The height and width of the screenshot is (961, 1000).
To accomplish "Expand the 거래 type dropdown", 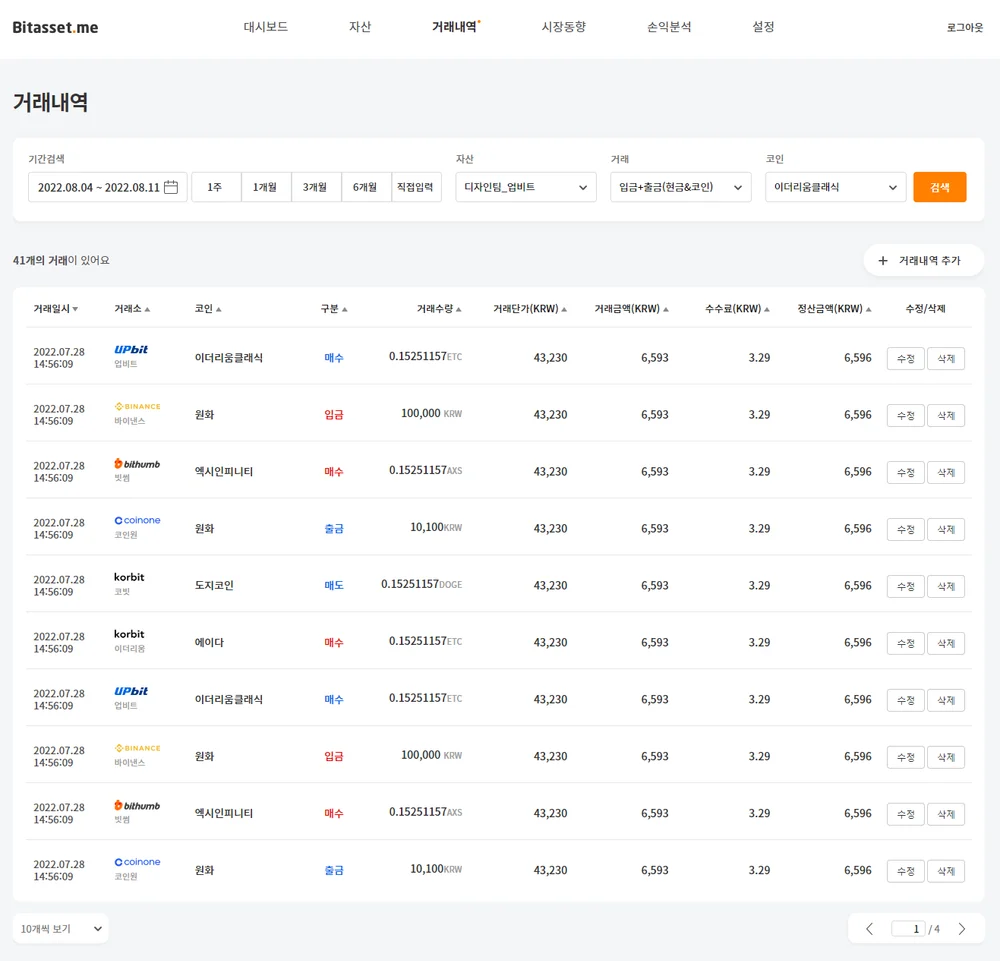I will [680, 187].
